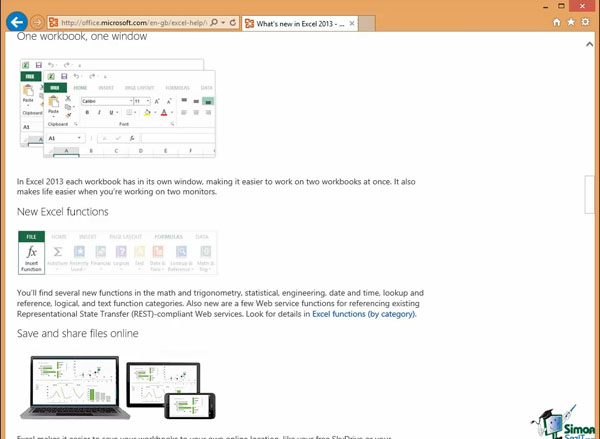Follow the Excel functions (by category) link
The image size is (600, 439).
click(x=364, y=314)
